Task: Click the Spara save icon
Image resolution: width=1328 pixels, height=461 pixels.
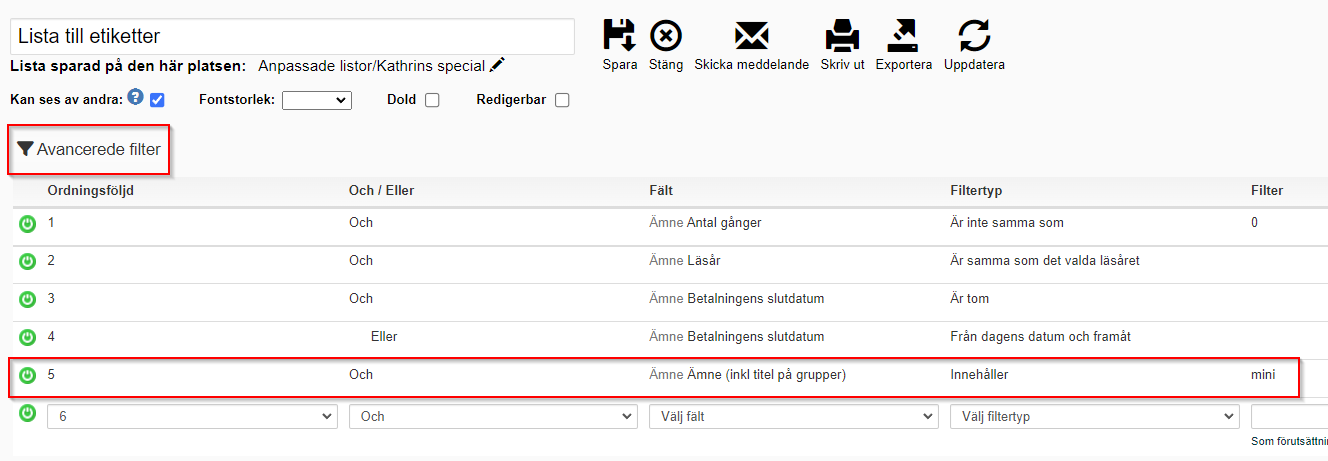Action: tap(619, 35)
